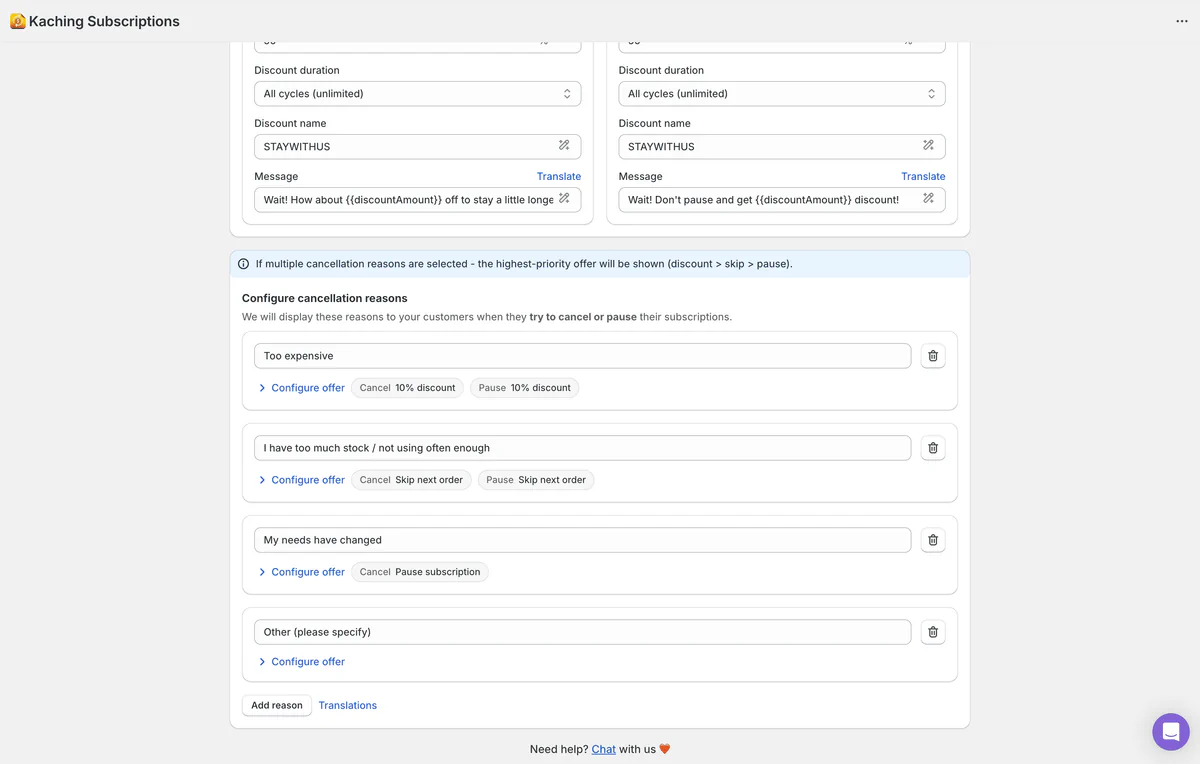The width and height of the screenshot is (1200, 764).
Task: Open right Discount duration dropdown
Action: (782, 94)
